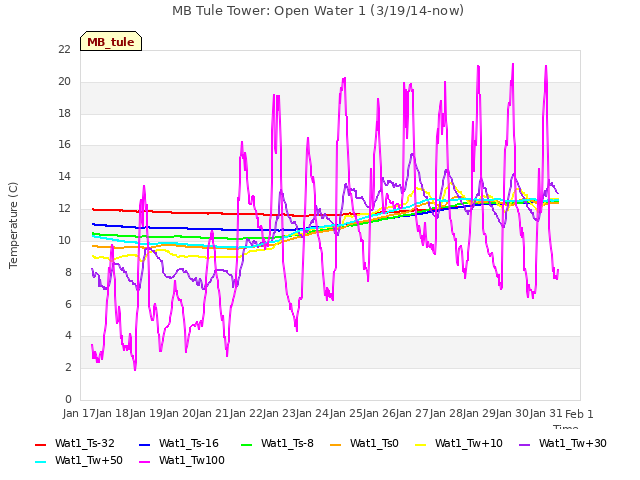Click the Jan 26 x-axis tick label
Viewport: 640px width, 480px height.
pyautogui.click(x=380, y=413)
